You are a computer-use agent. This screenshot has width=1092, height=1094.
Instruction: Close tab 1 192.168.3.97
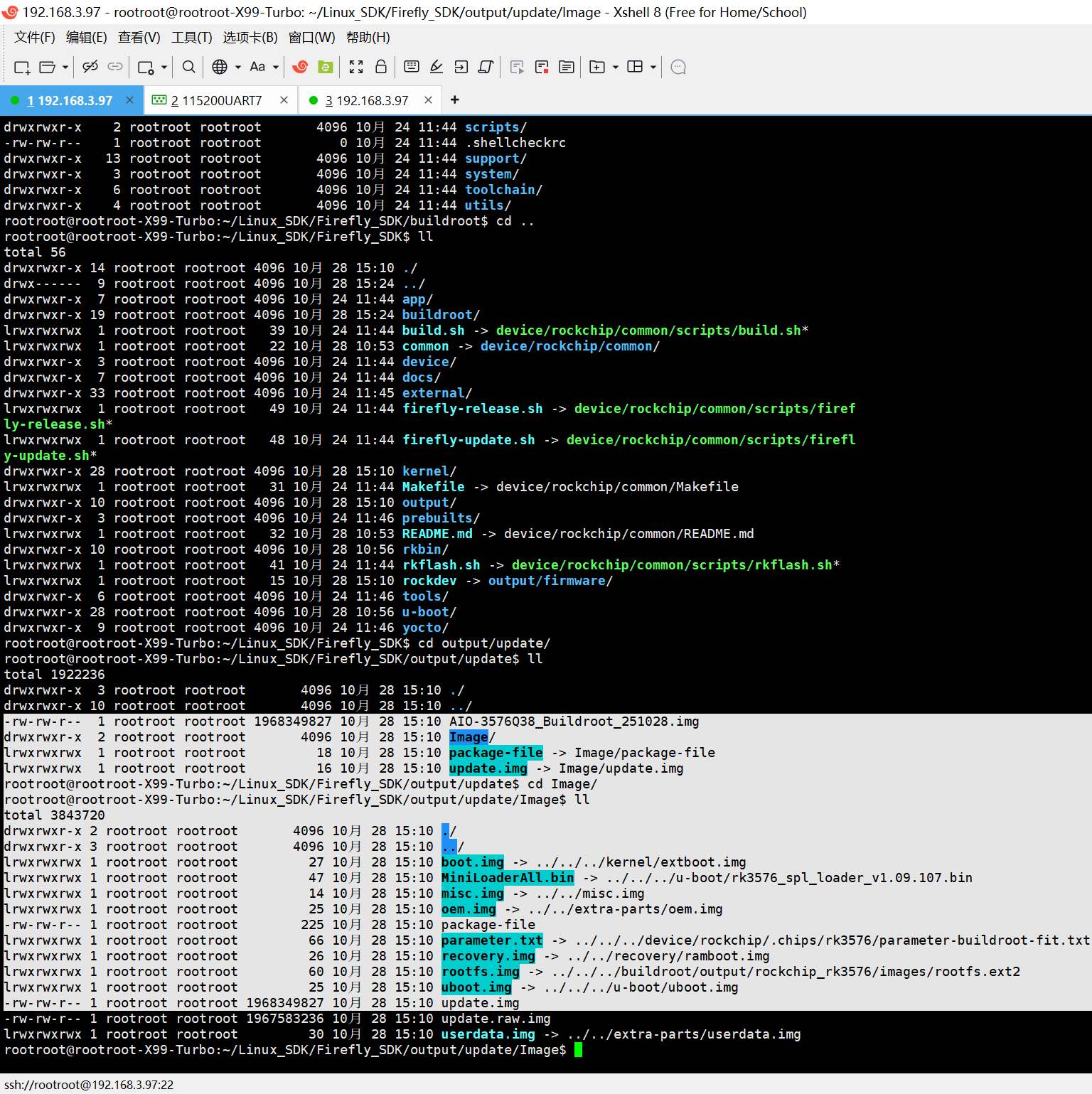129,100
